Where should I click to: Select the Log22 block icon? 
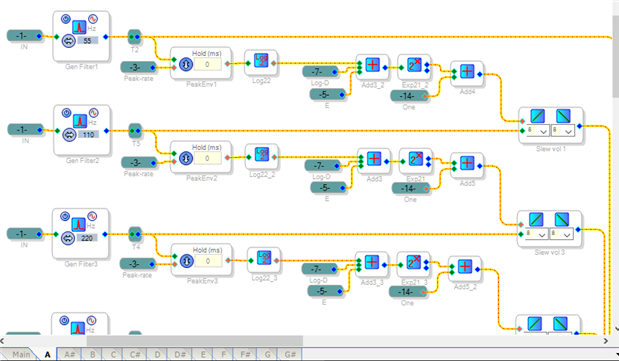[x=261, y=60]
